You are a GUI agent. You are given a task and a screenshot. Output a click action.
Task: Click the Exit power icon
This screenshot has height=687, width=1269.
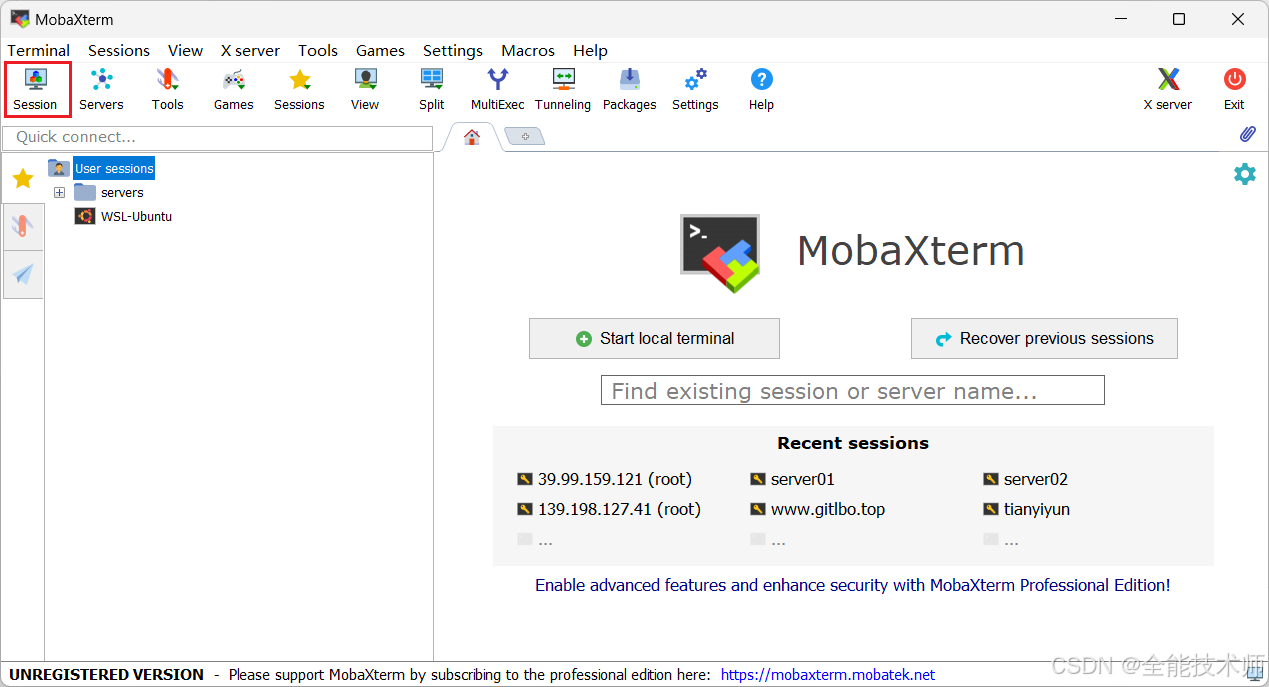[1234, 89]
